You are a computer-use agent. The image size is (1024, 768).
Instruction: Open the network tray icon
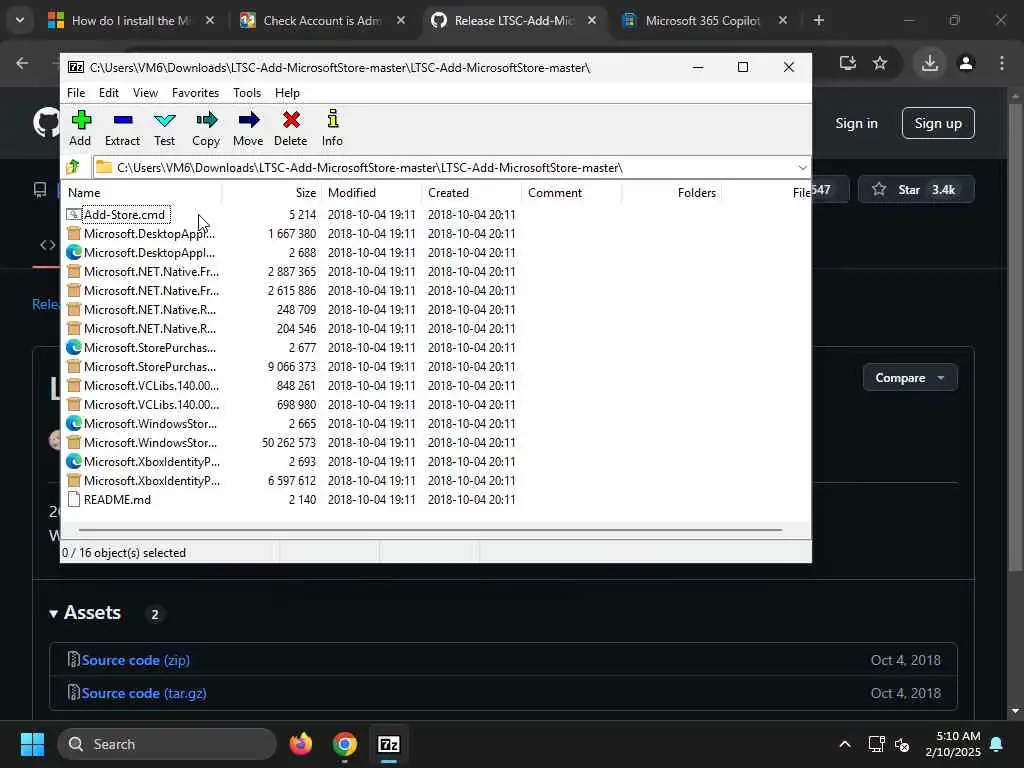pos(876,744)
